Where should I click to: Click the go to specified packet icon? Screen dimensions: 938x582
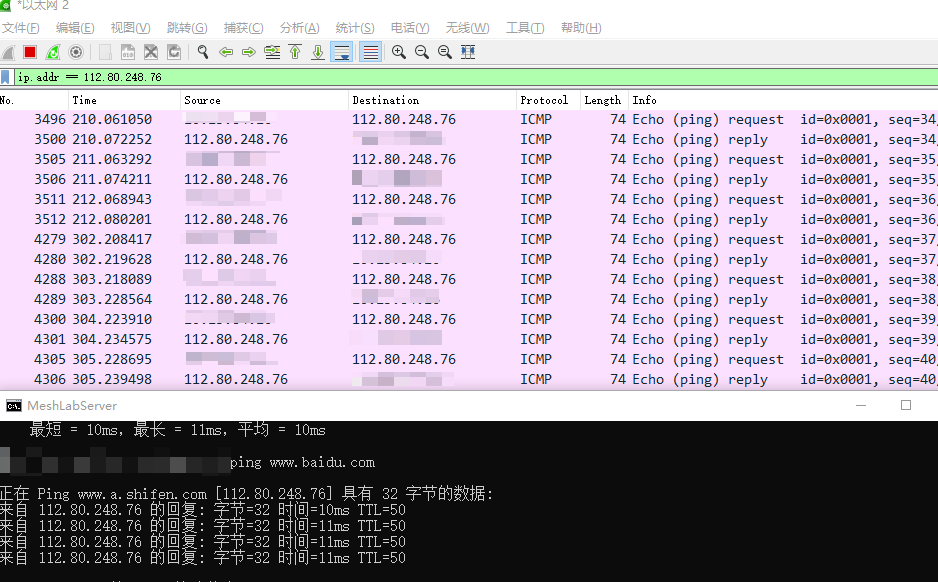(x=272, y=53)
